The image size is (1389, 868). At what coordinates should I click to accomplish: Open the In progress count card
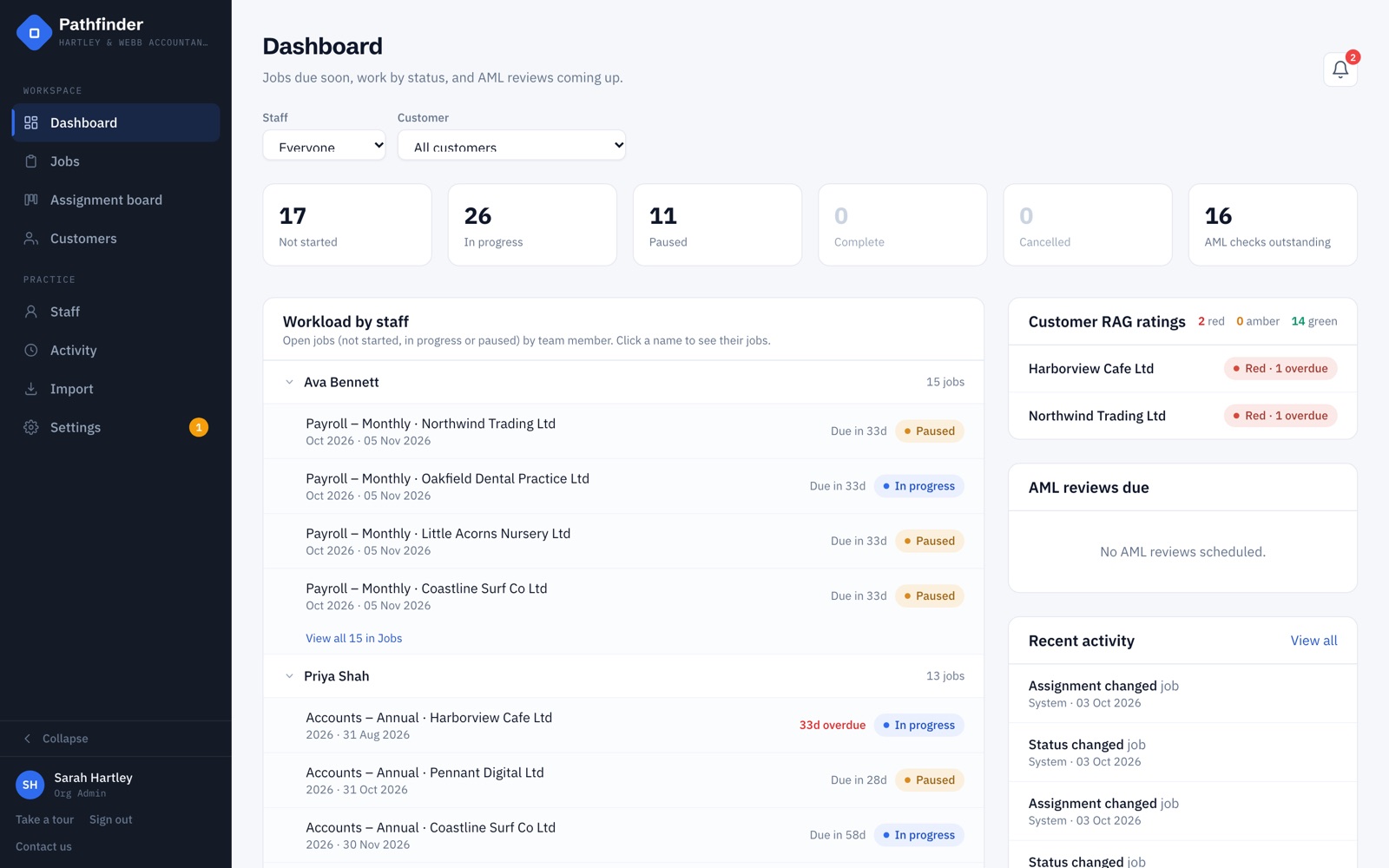pyautogui.click(x=532, y=225)
